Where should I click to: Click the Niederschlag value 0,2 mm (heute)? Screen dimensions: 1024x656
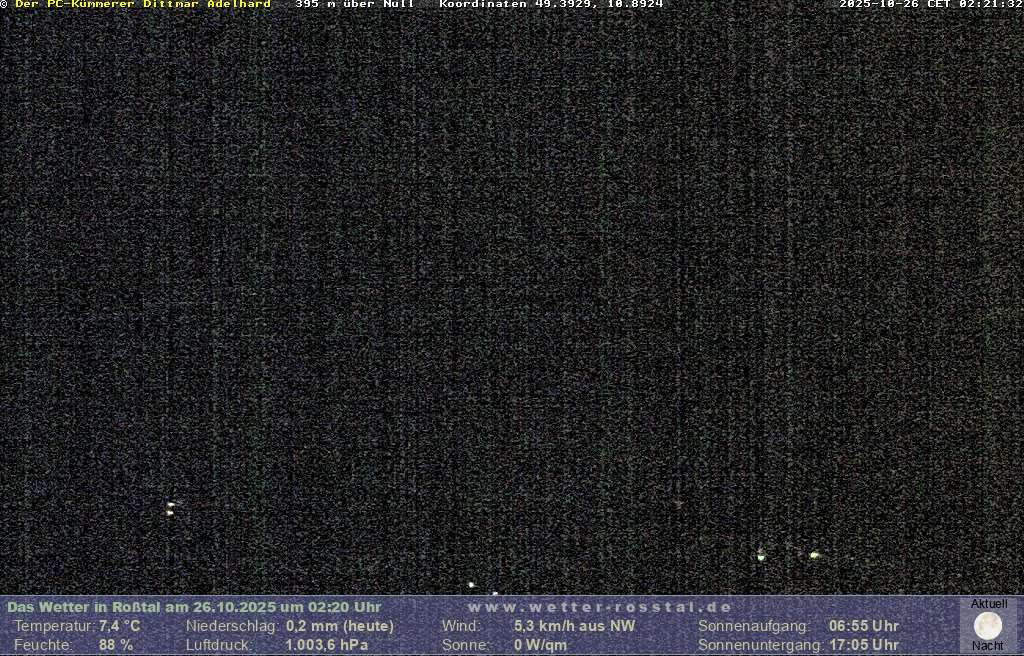[340, 626]
